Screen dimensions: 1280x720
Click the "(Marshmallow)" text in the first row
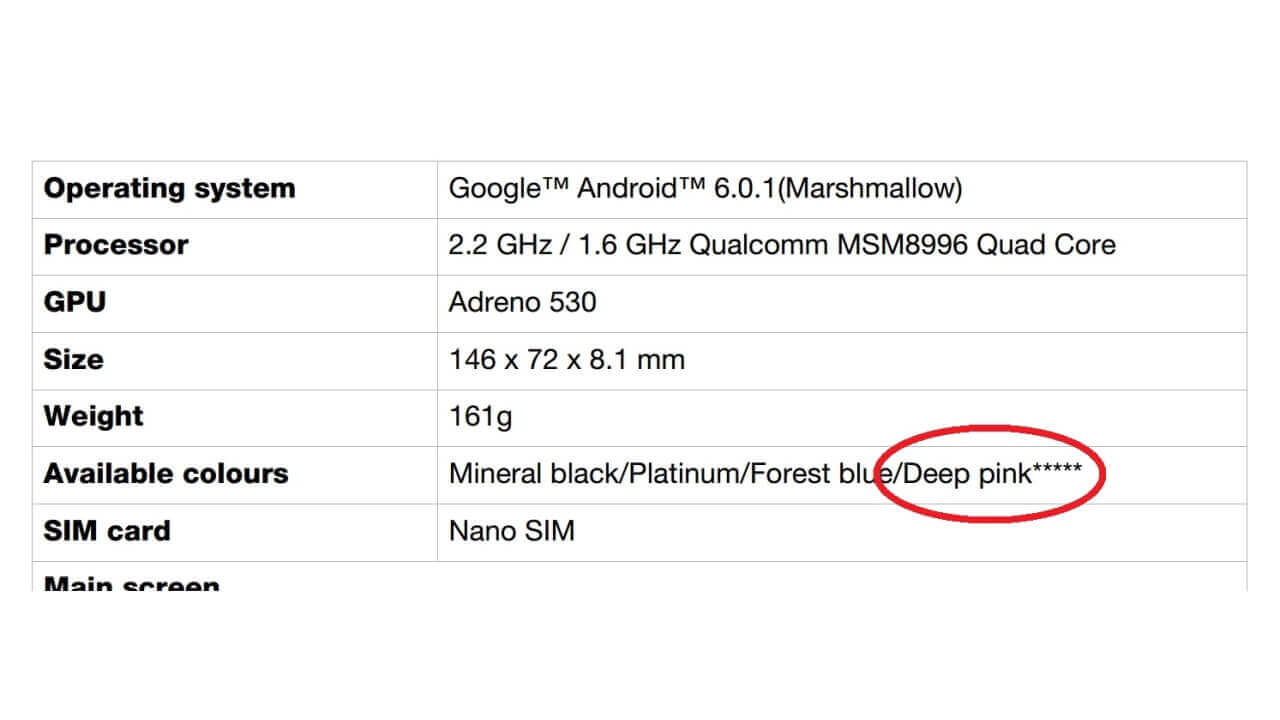click(x=869, y=189)
